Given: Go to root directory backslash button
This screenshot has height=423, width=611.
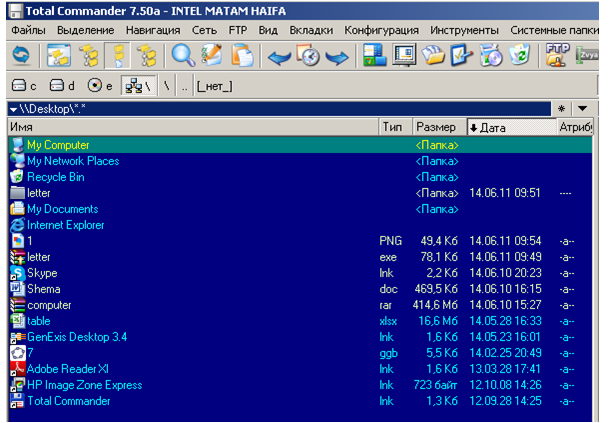Looking at the screenshot, I should (166, 86).
